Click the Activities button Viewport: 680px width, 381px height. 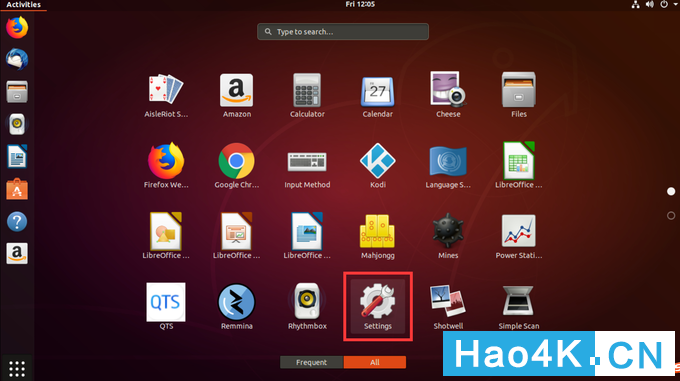click(x=23, y=5)
